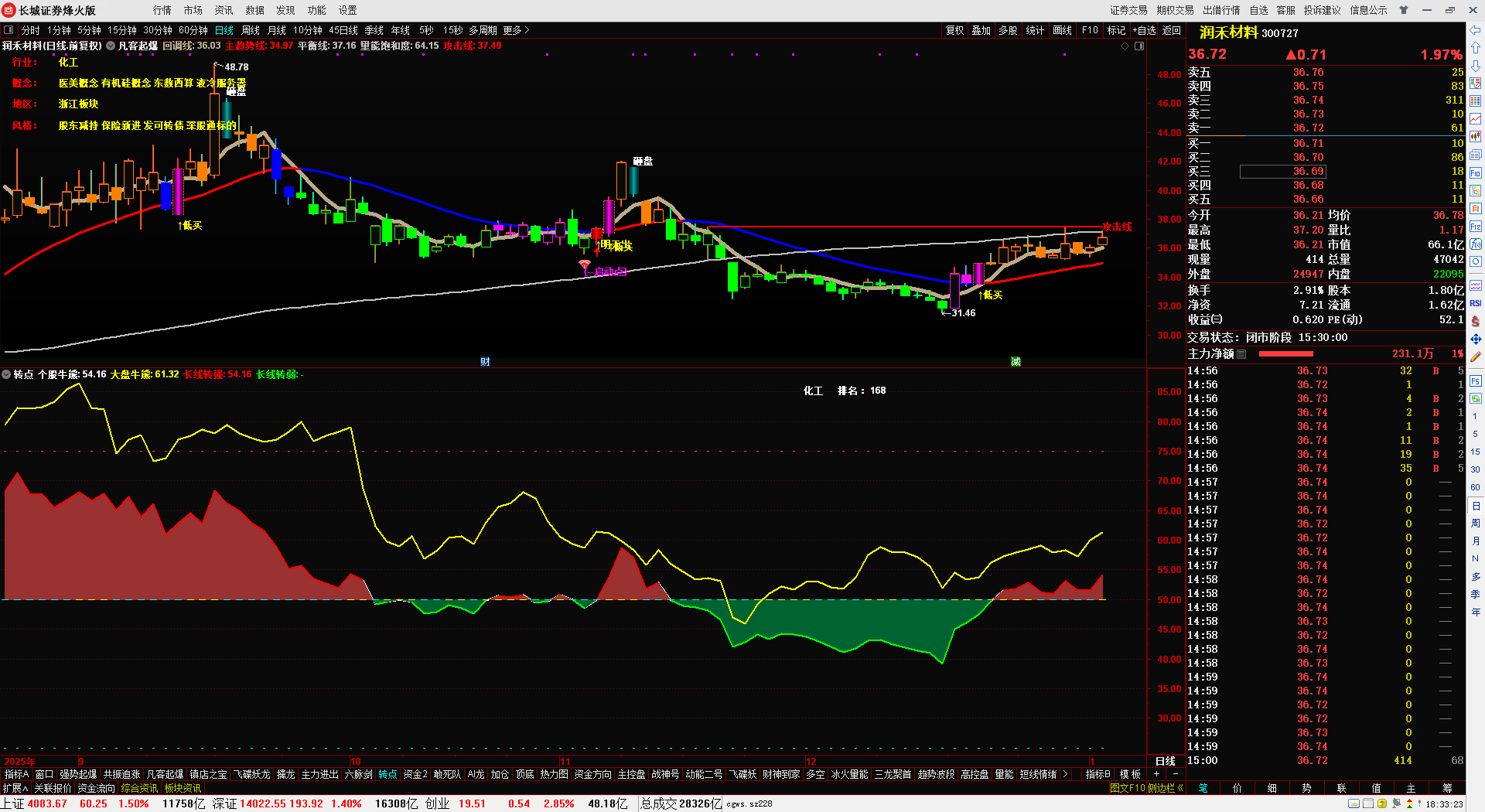Click the back arrow icon in the right sidebar

[1476, 30]
